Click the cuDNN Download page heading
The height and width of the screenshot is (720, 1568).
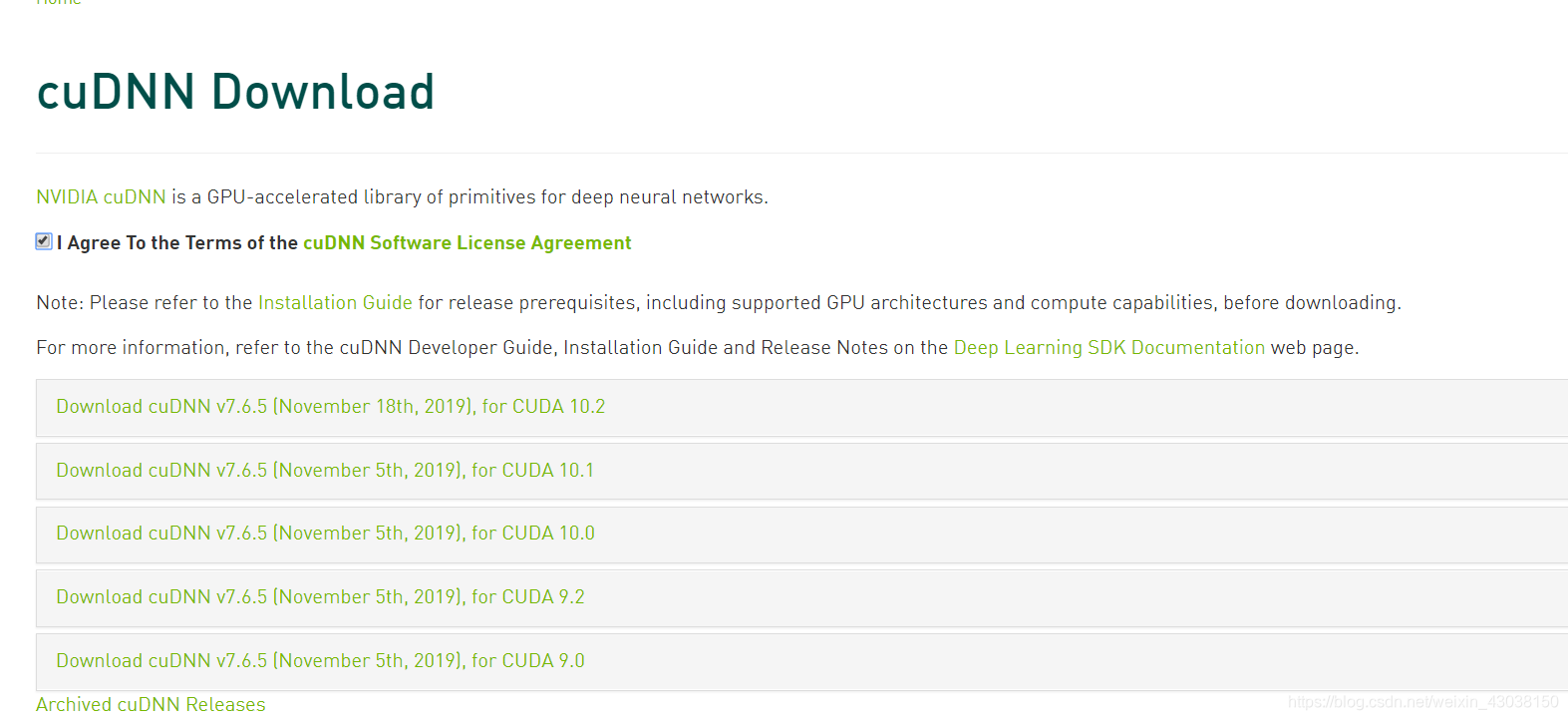coord(235,92)
